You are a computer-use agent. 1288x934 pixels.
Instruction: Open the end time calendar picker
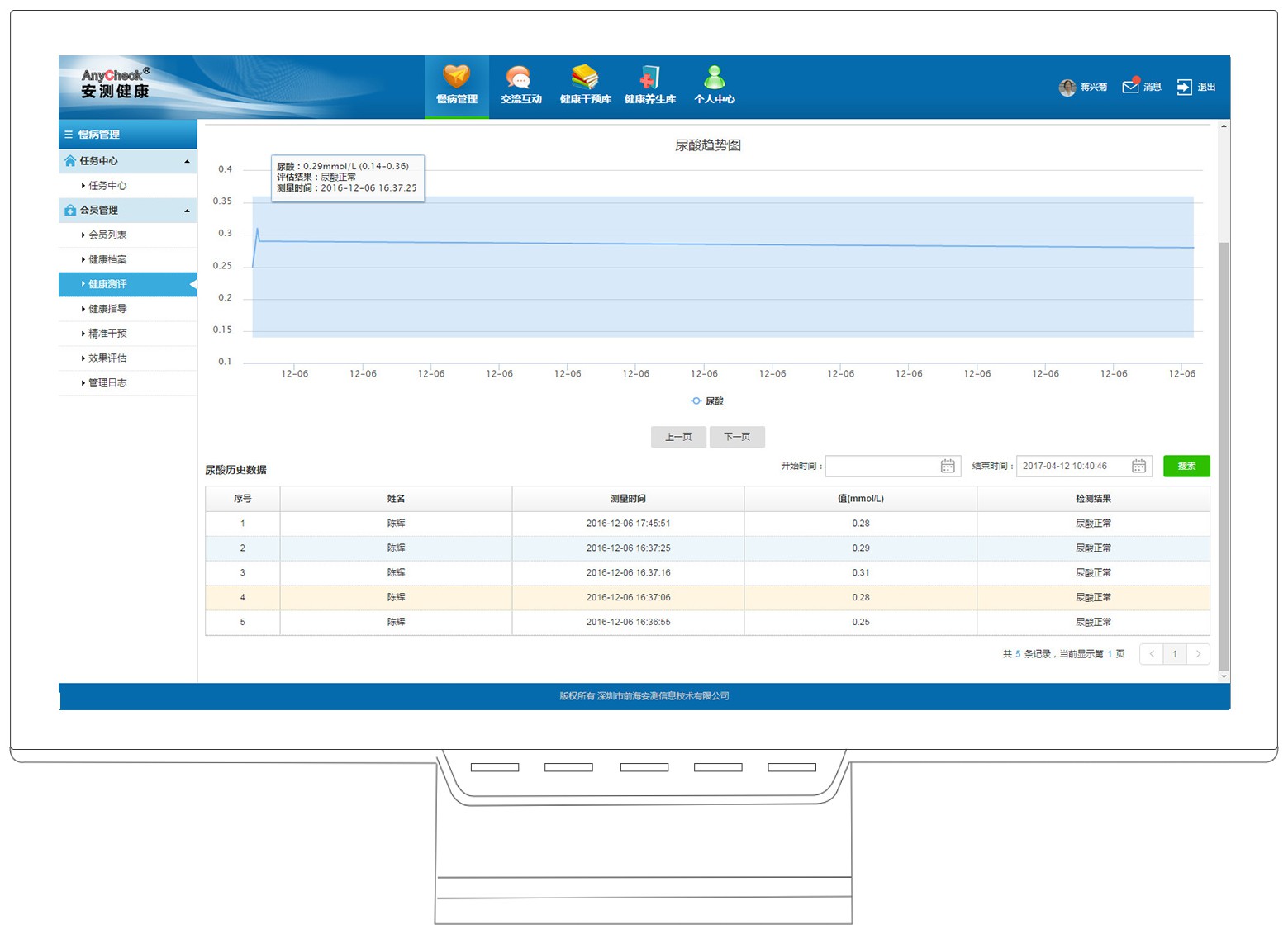1138,467
